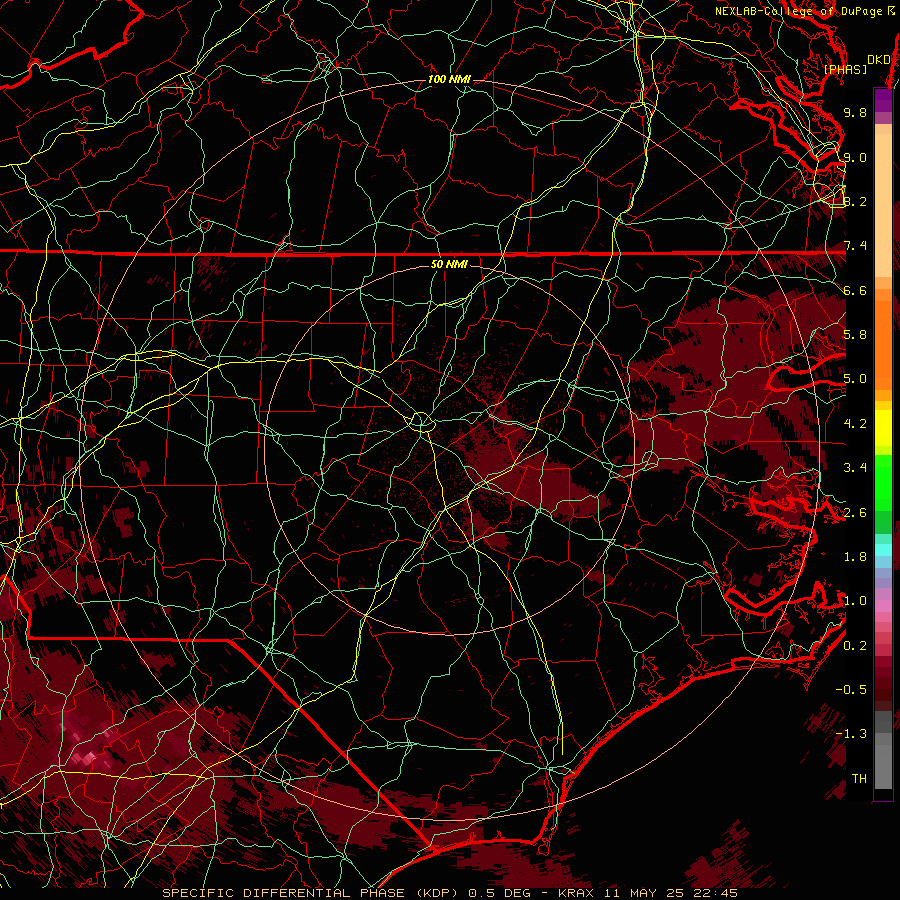Click the 1.0 value on the color scale
This screenshot has height=900, width=900.
[855, 601]
